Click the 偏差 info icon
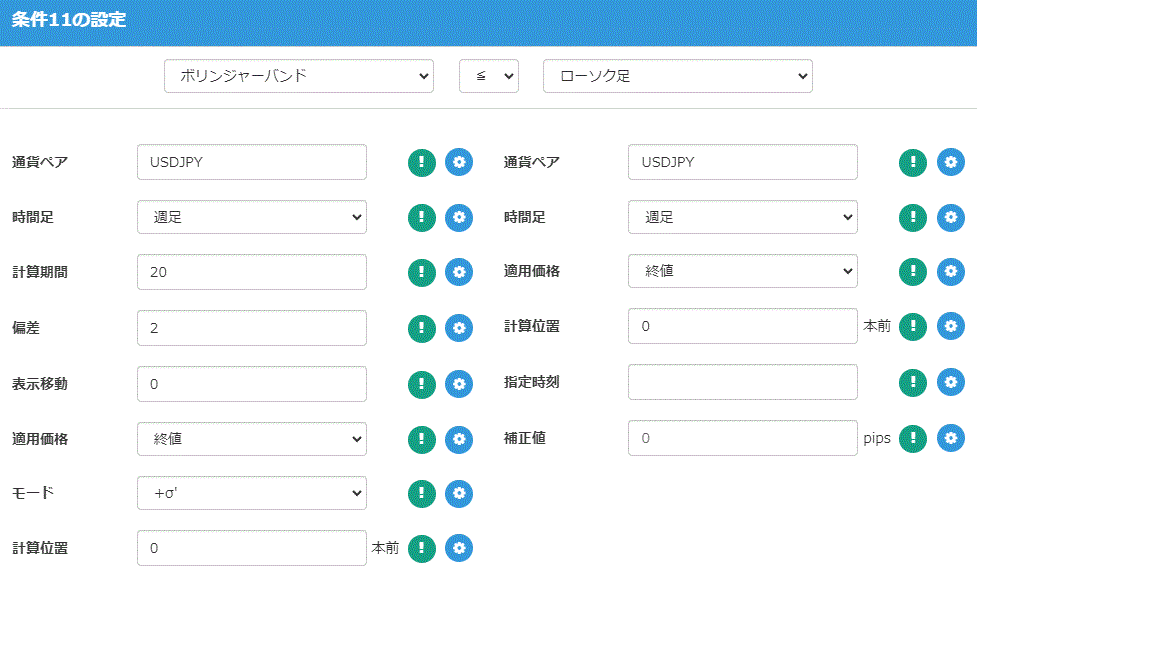 [421, 327]
